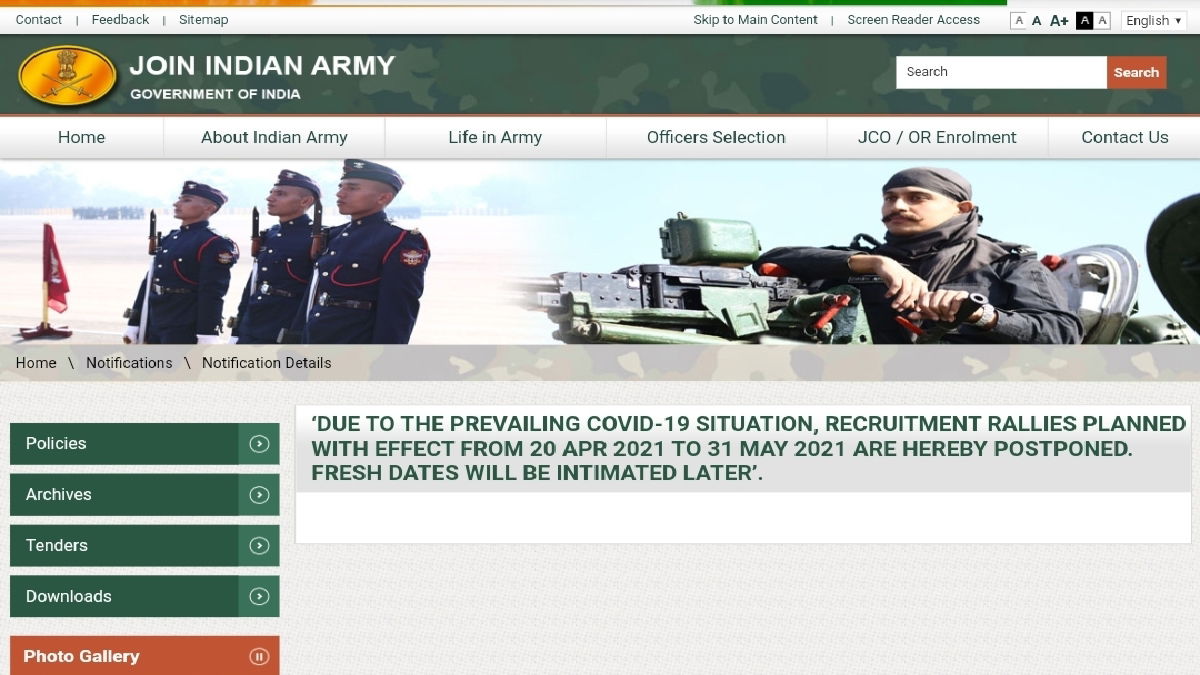Click the arrow icon beside Archives
The height and width of the screenshot is (675, 1200).
259,495
